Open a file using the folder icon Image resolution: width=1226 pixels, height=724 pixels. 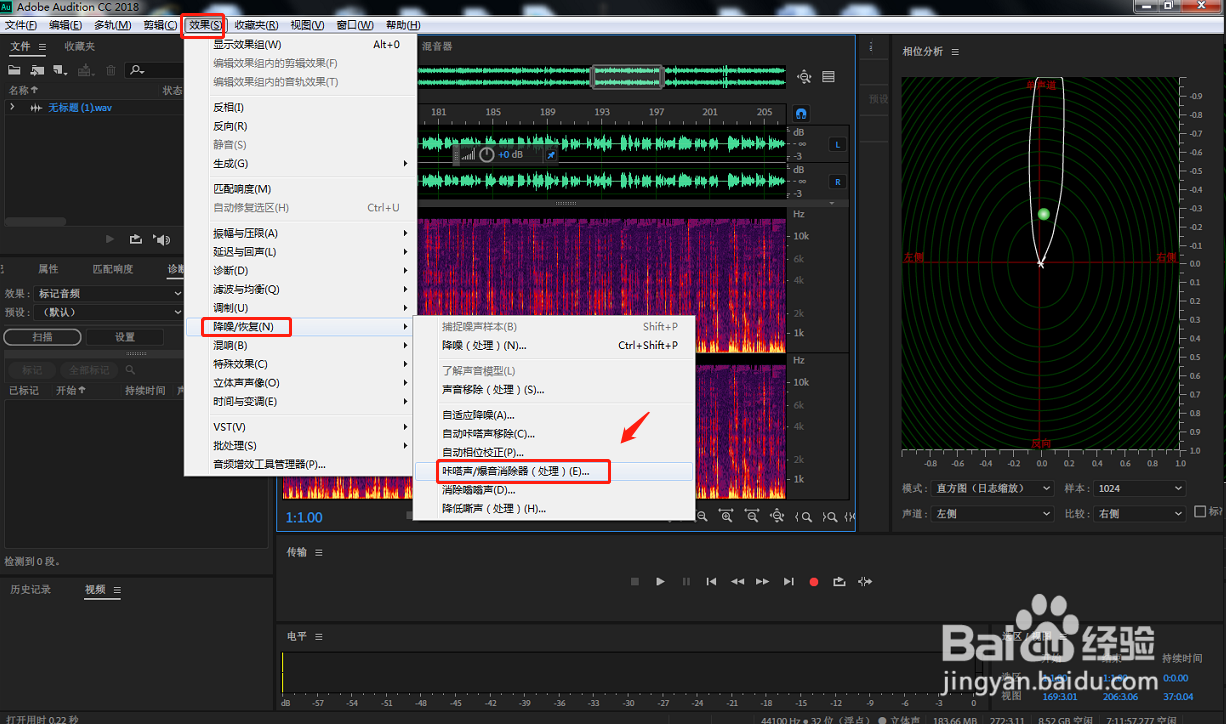pyautogui.click(x=12, y=69)
